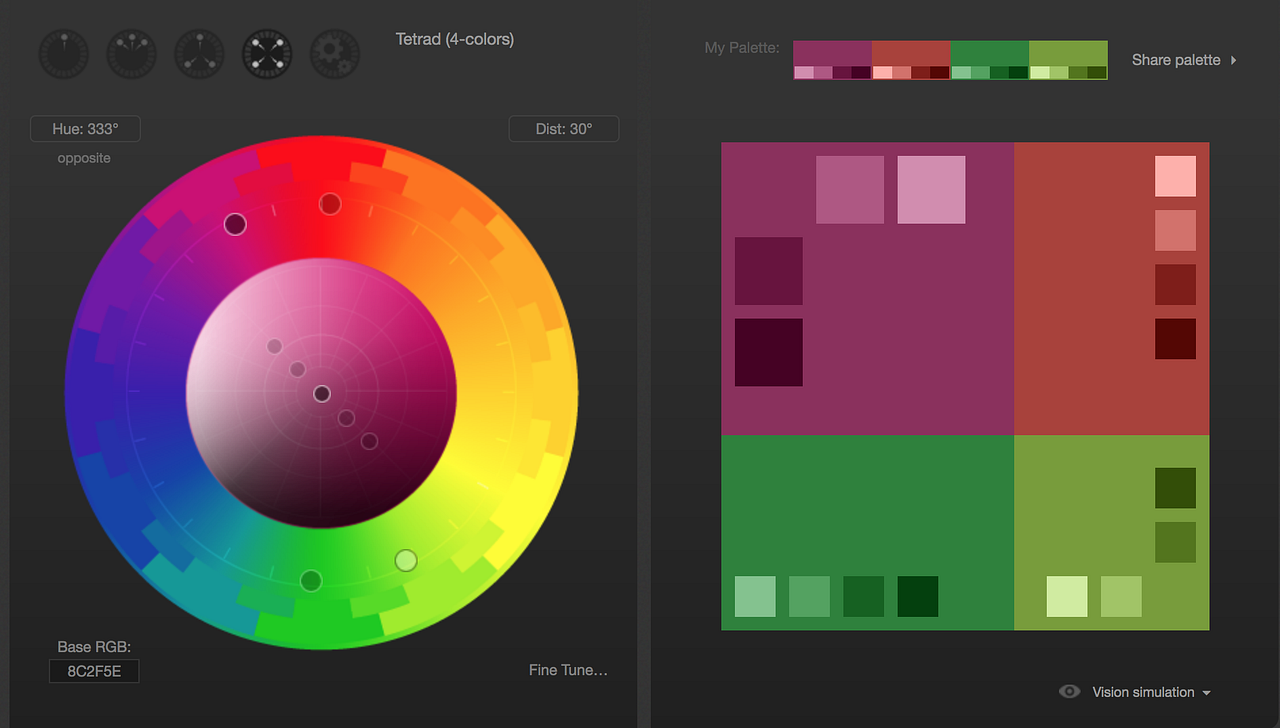The width and height of the screenshot is (1280, 728).
Task: Click the Tetrad (4-colors) heading
Action: pyautogui.click(x=454, y=39)
